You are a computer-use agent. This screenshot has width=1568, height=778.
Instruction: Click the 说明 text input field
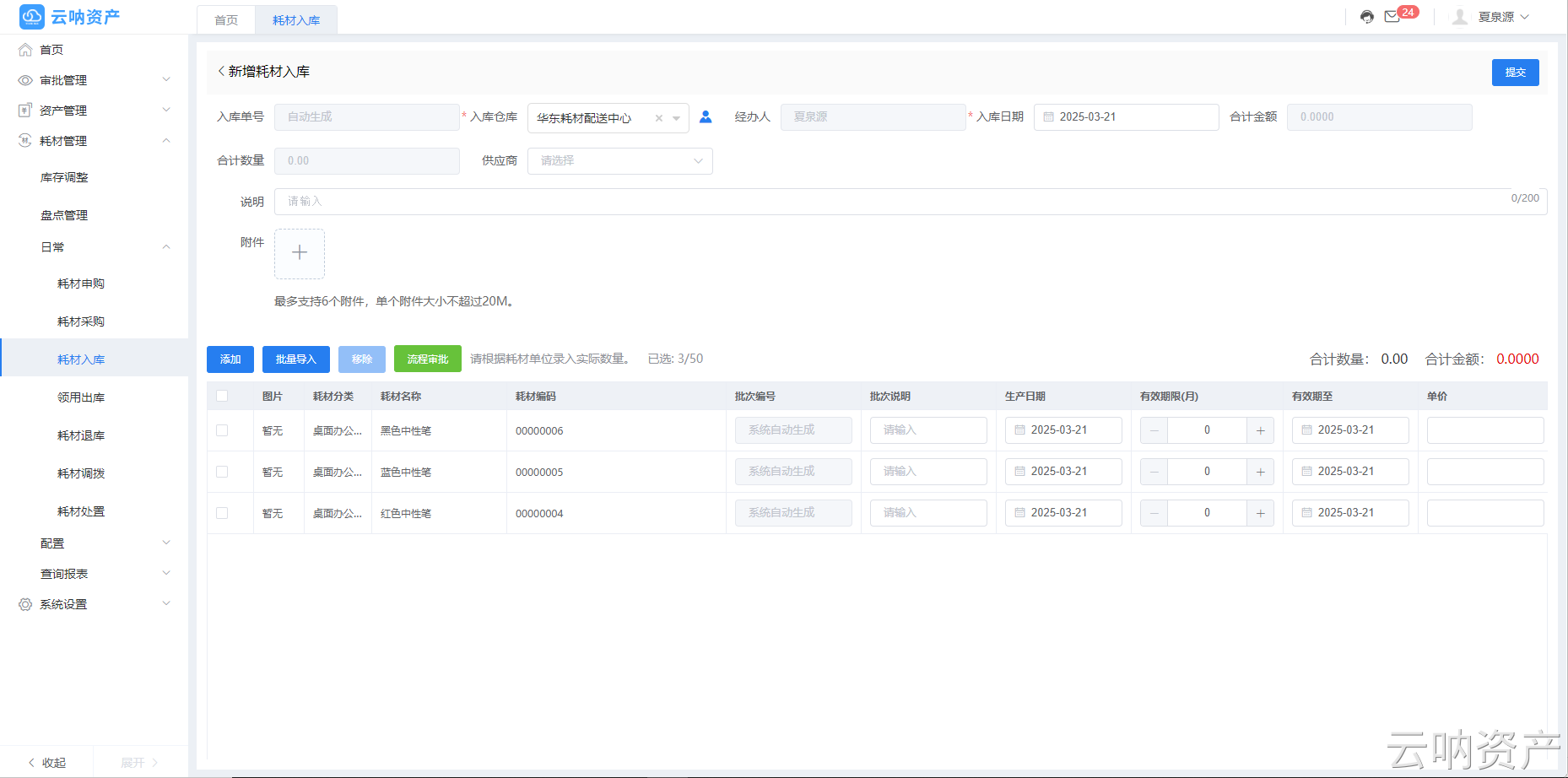tap(911, 202)
